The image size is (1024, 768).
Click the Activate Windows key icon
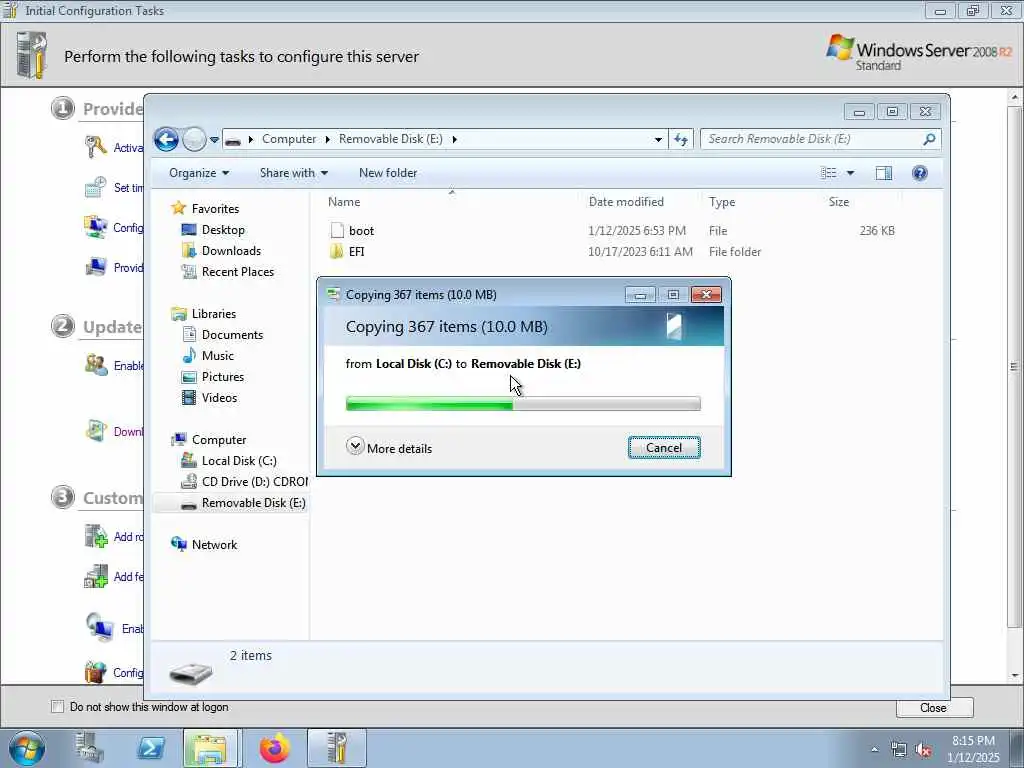[x=96, y=147]
